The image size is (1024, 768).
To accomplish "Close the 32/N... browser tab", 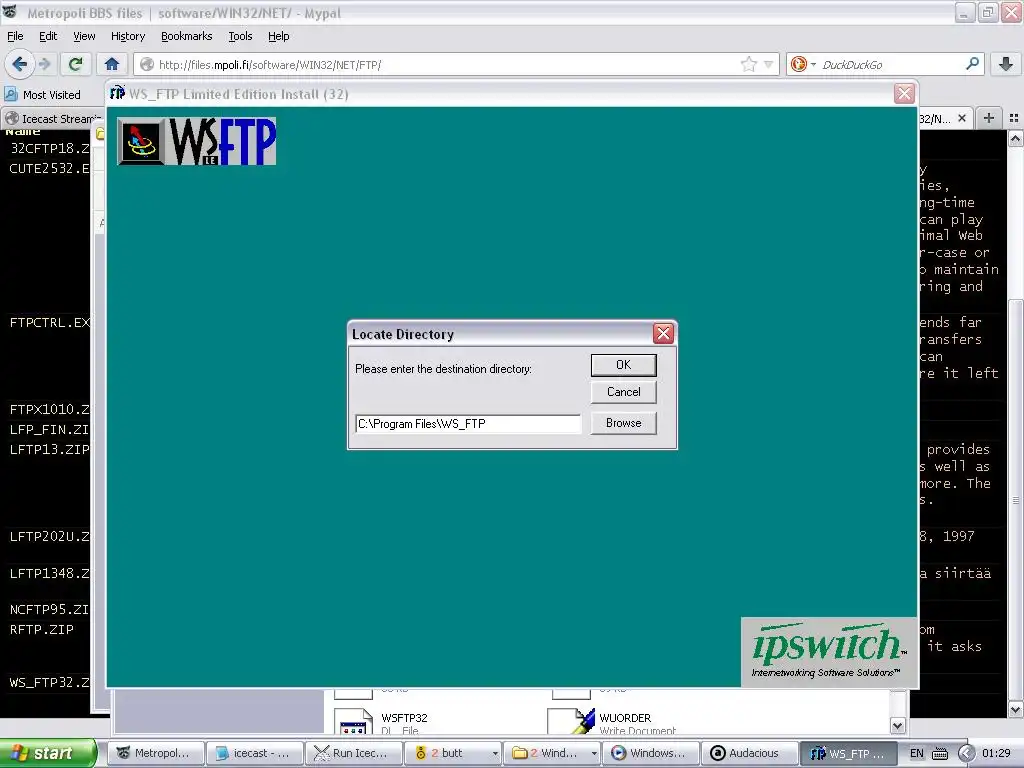I will pos(961,118).
